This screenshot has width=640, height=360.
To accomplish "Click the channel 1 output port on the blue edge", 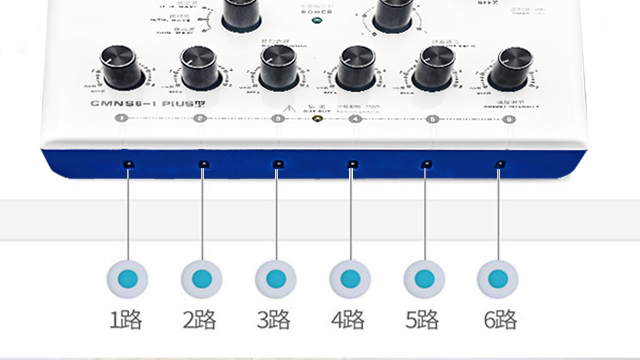I will (x=129, y=164).
